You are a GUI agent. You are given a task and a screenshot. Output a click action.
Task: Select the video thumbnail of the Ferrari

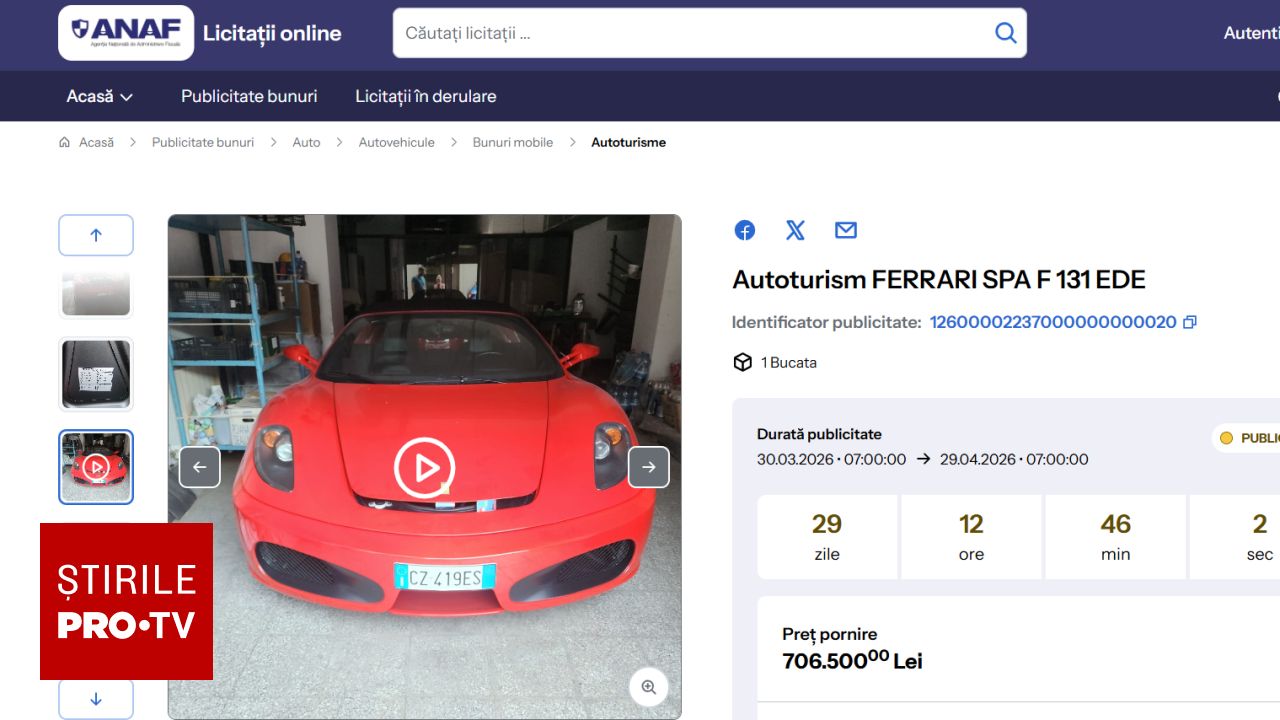[x=95, y=467]
